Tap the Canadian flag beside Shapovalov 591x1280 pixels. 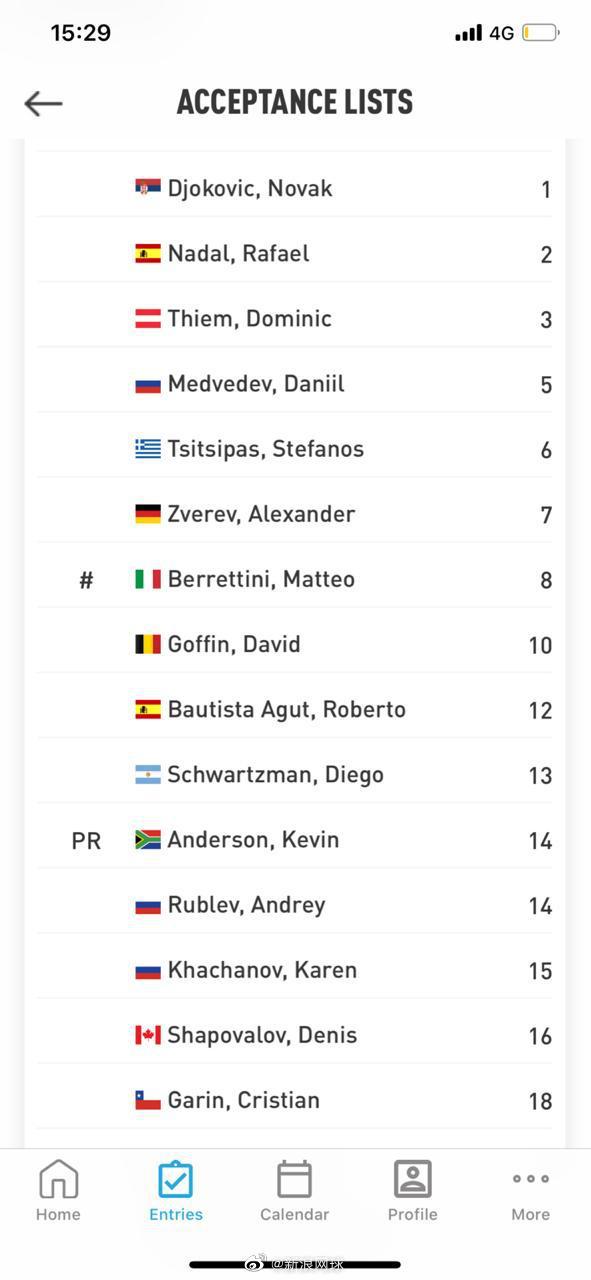148,1035
